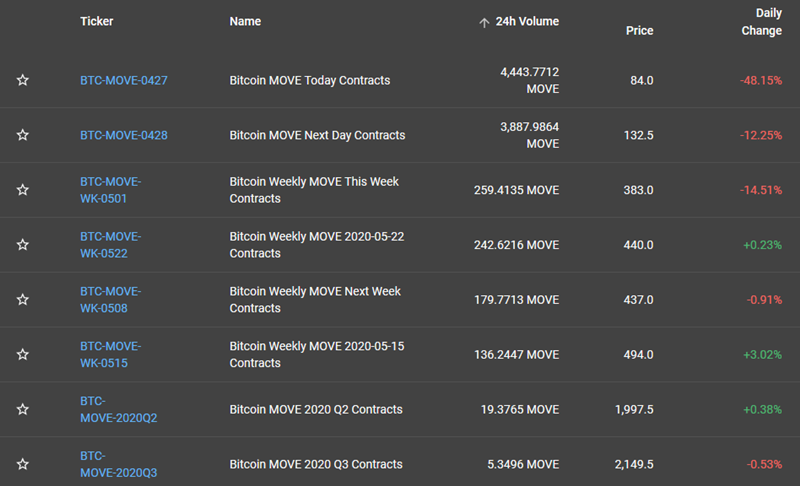Click the sort arrow next to 24h Volume
800x486 pixels.
coord(484,22)
